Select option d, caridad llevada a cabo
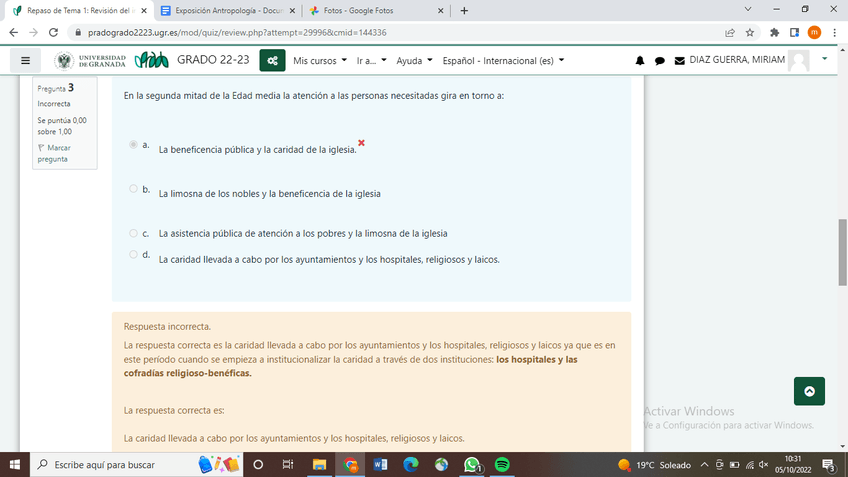The image size is (848, 477). (133, 254)
